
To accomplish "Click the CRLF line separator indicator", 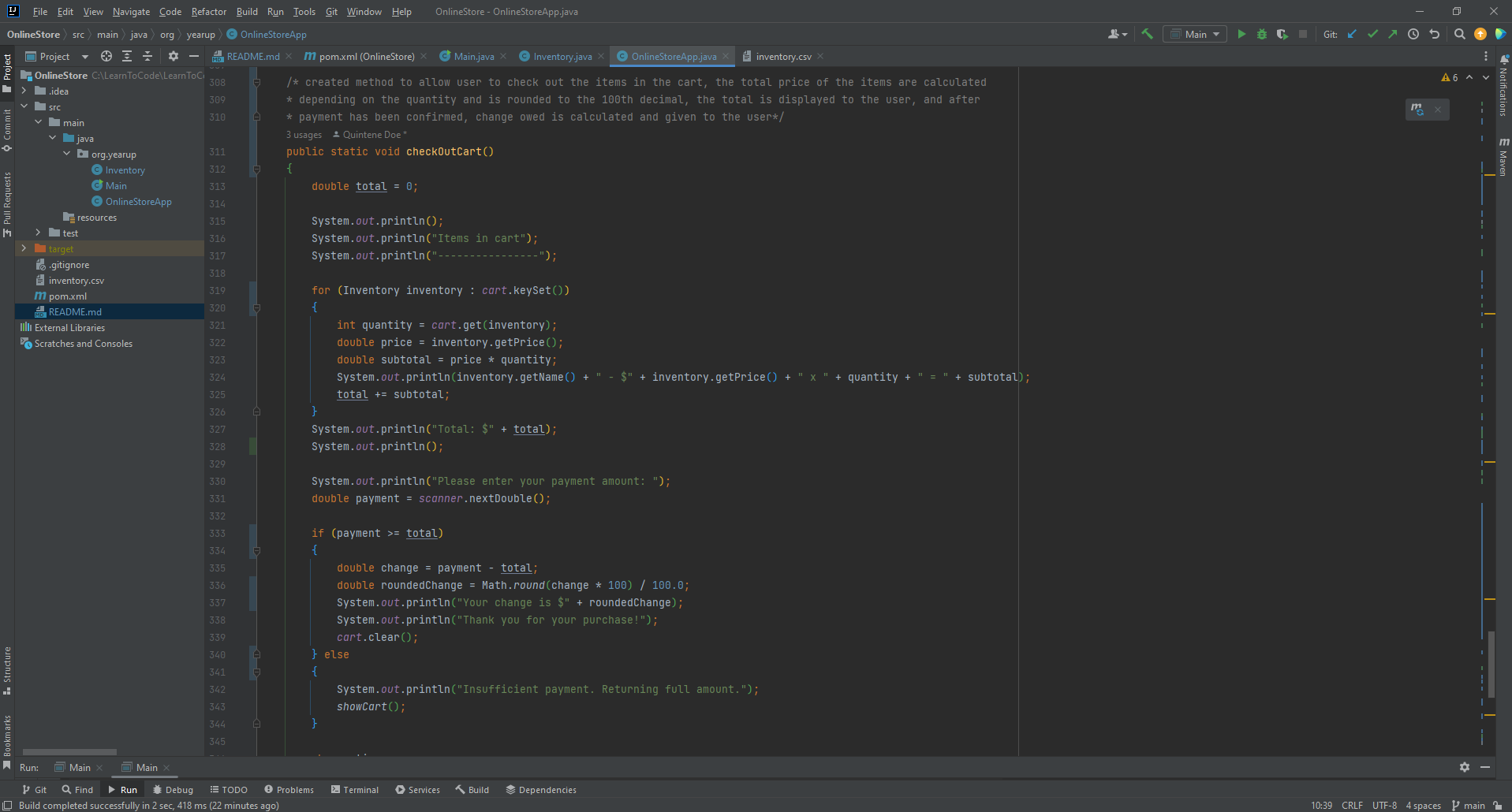I will 1352,805.
